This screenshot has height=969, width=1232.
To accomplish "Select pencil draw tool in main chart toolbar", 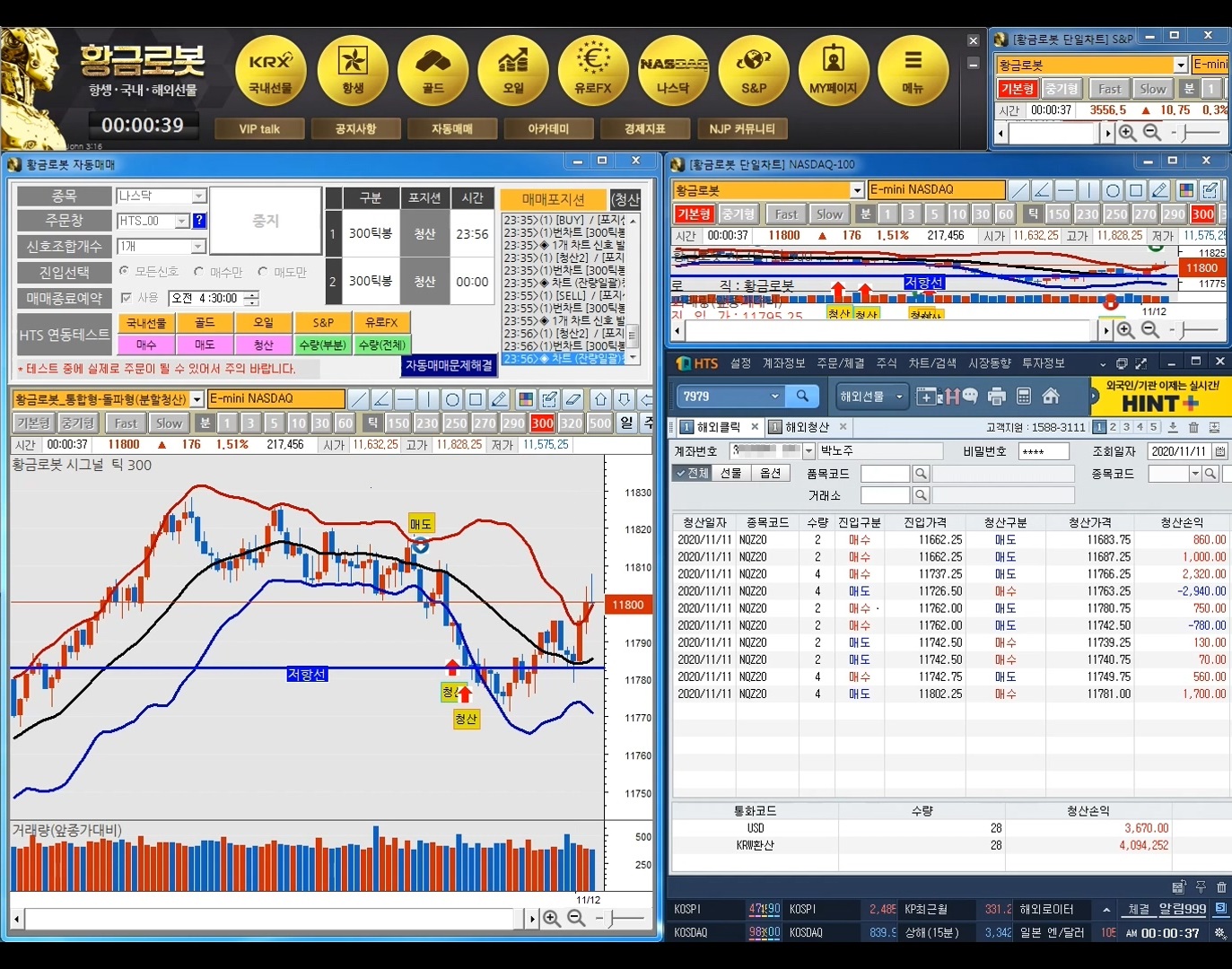I will tap(499, 399).
